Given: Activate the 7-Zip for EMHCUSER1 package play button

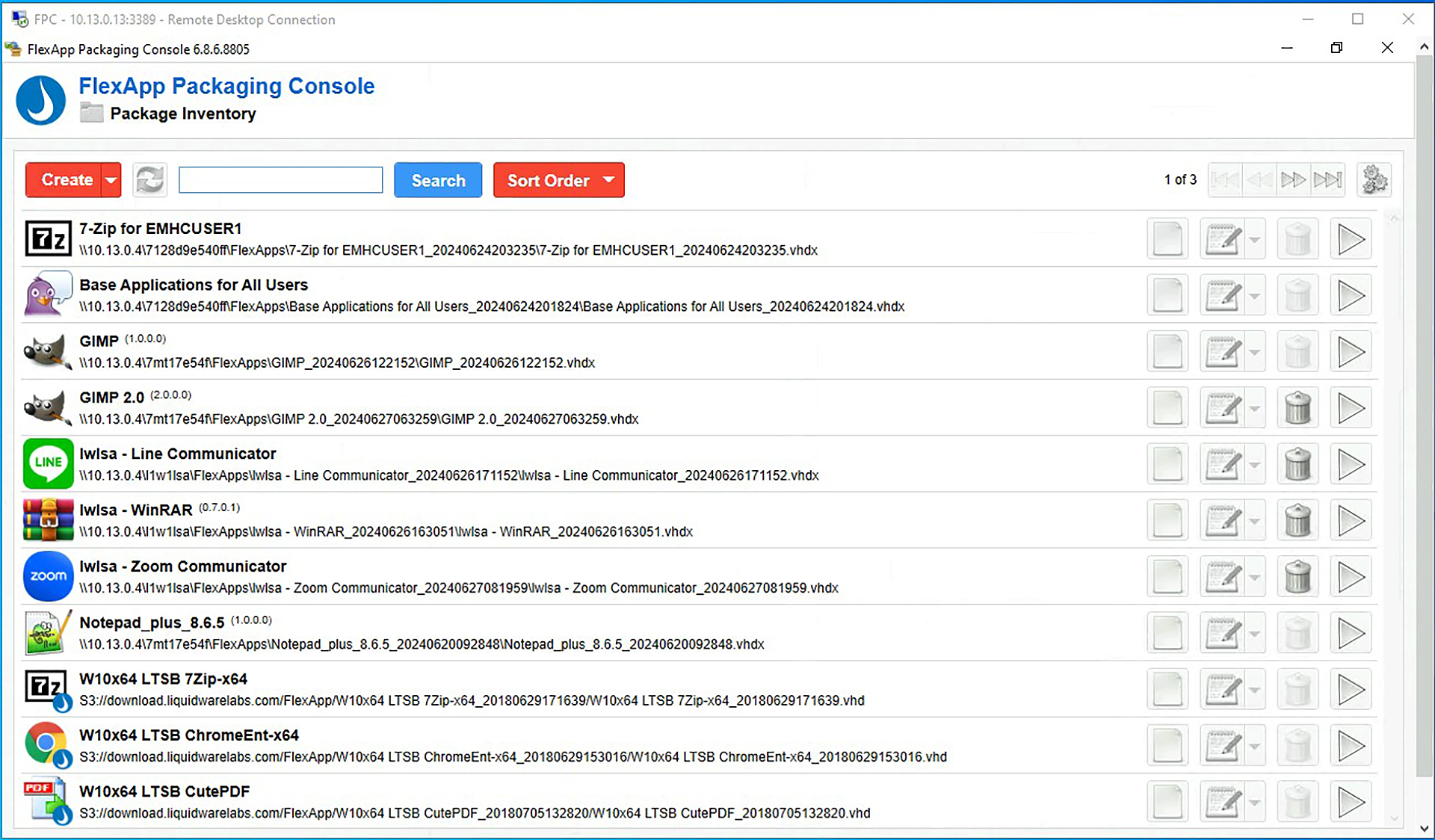Looking at the screenshot, I should [1351, 239].
